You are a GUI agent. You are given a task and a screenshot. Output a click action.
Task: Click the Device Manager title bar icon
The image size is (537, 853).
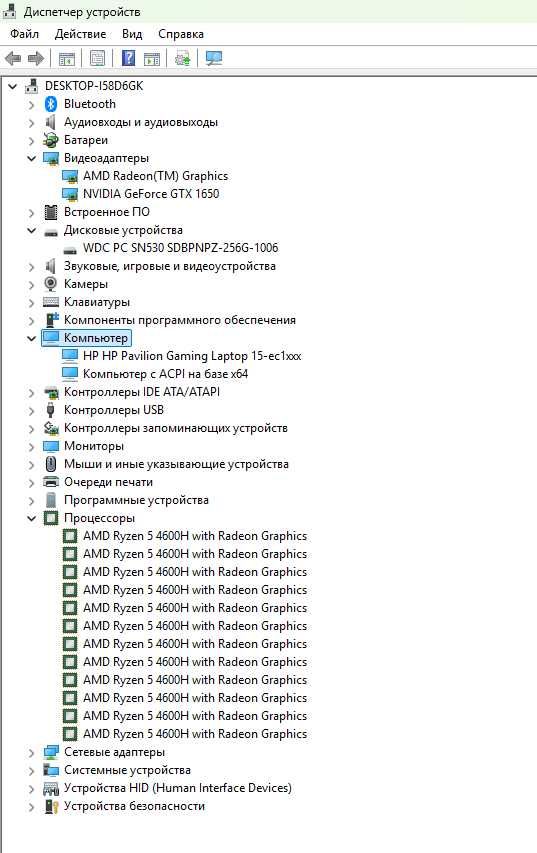click(x=9, y=11)
